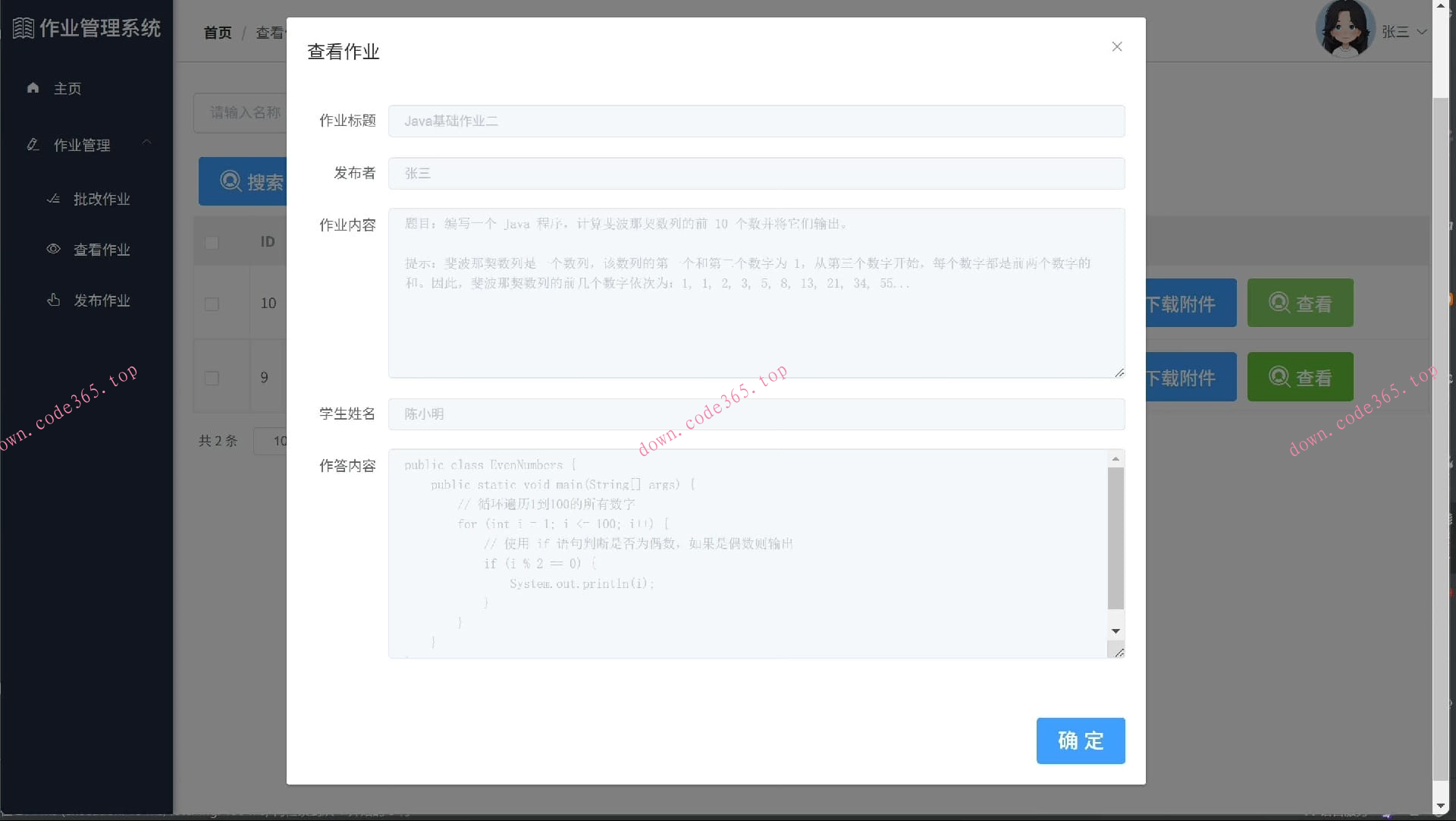Click the pencil icon for 作业管理
The image size is (1456, 821).
pyautogui.click(x=33, y=144)
